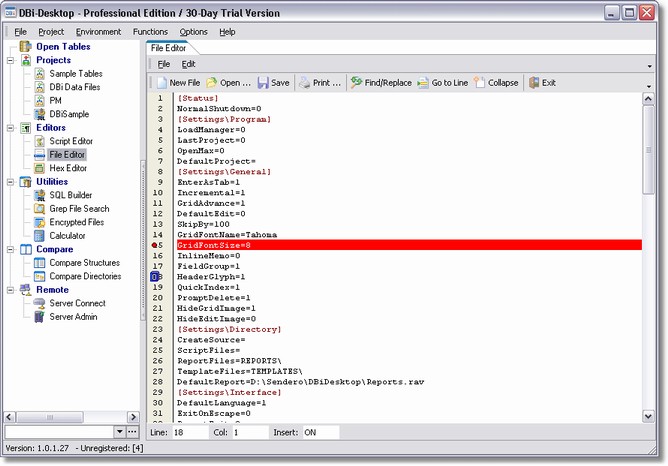Open the editor menu bar overflow arrow

coord(649,66)
